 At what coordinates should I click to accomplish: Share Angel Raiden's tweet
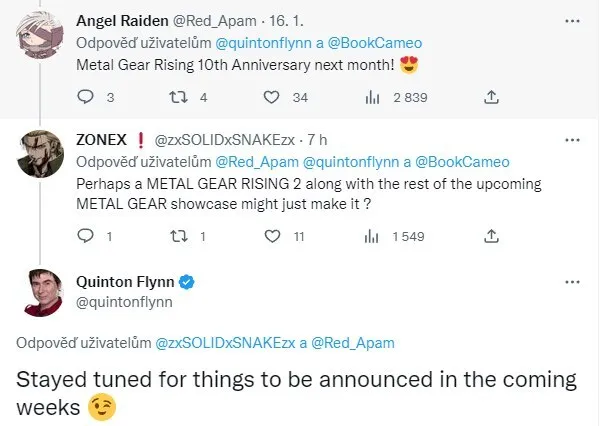coord(490,97)
